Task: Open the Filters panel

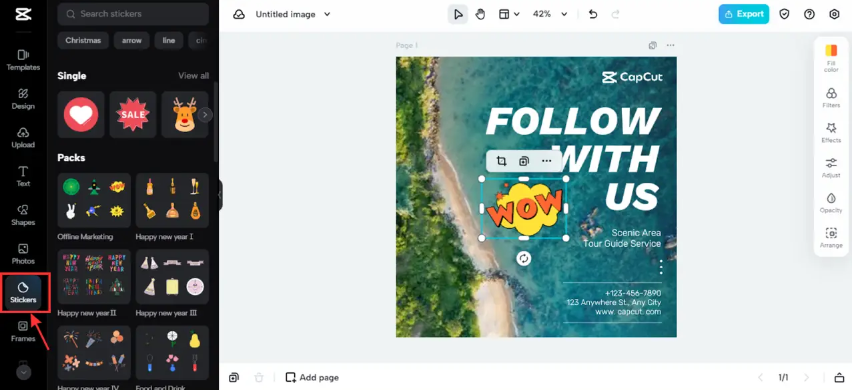Action: pos(831,98)
